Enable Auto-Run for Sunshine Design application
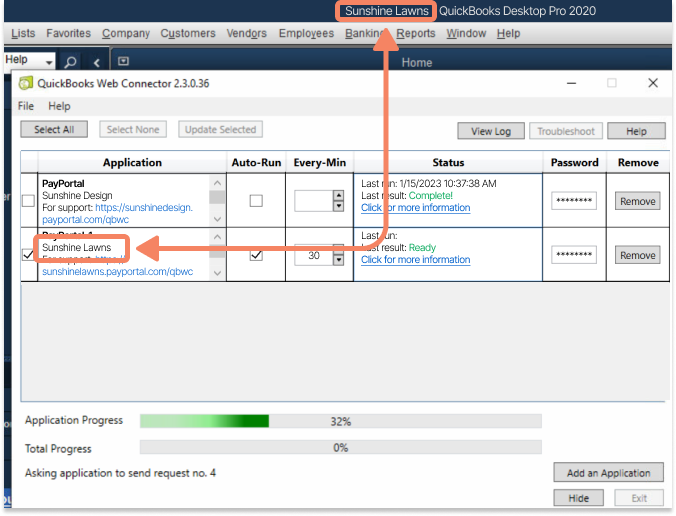This screenshot has height=516, width=676. (256, 200)
